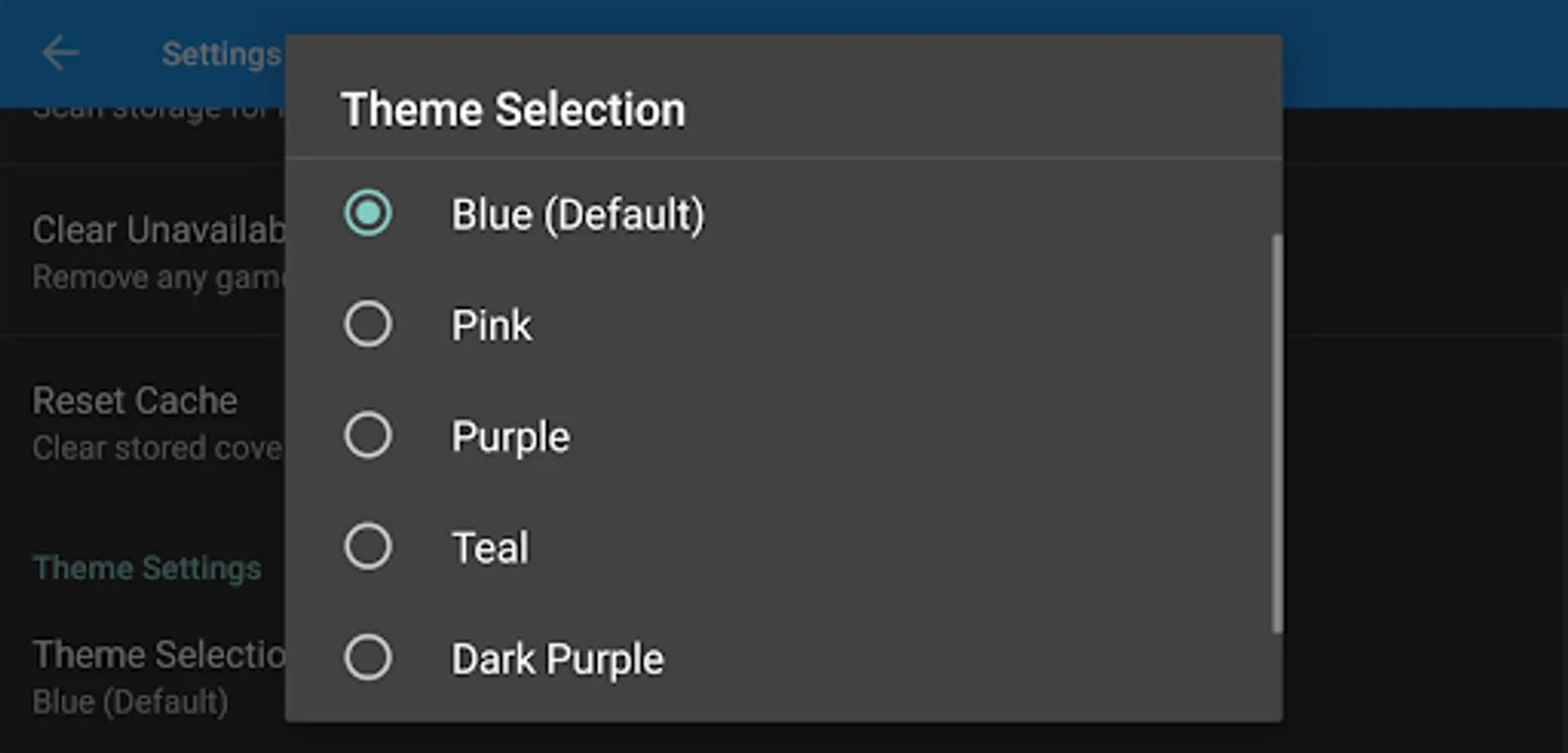The width and height of the screenshot is (1568, 753).
Task: Click the Dark Purple theme label
Action: coord(558,659)
